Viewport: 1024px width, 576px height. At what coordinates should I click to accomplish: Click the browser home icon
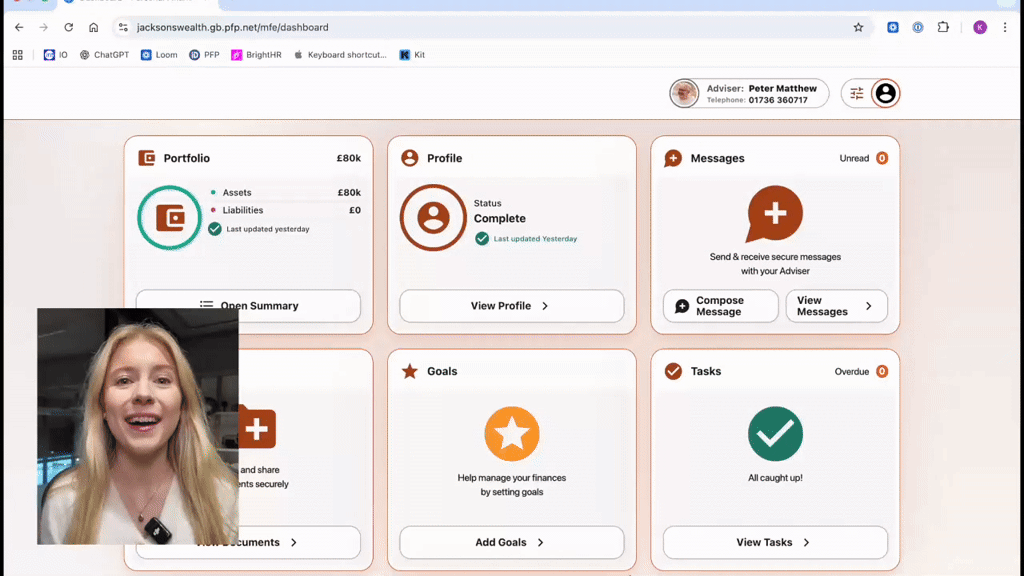point(93,27)
